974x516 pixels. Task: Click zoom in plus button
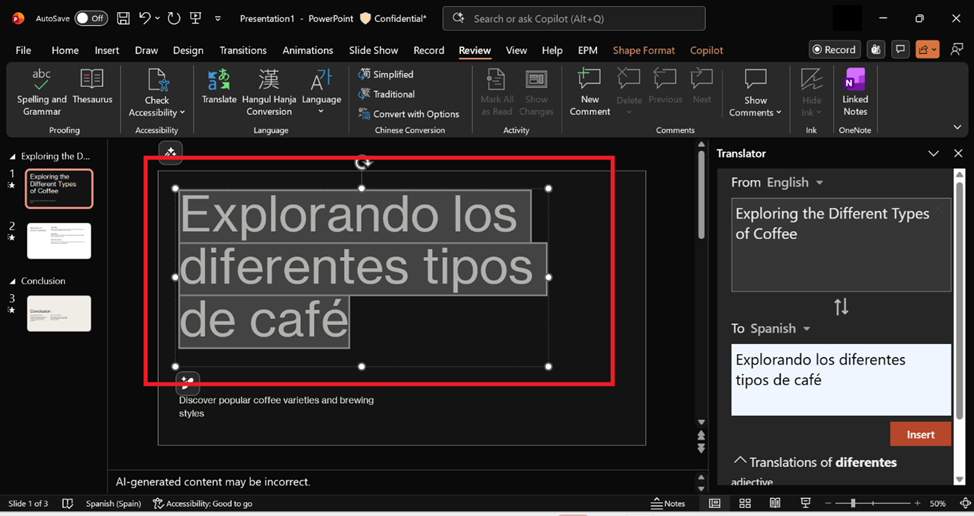point(917,503)
